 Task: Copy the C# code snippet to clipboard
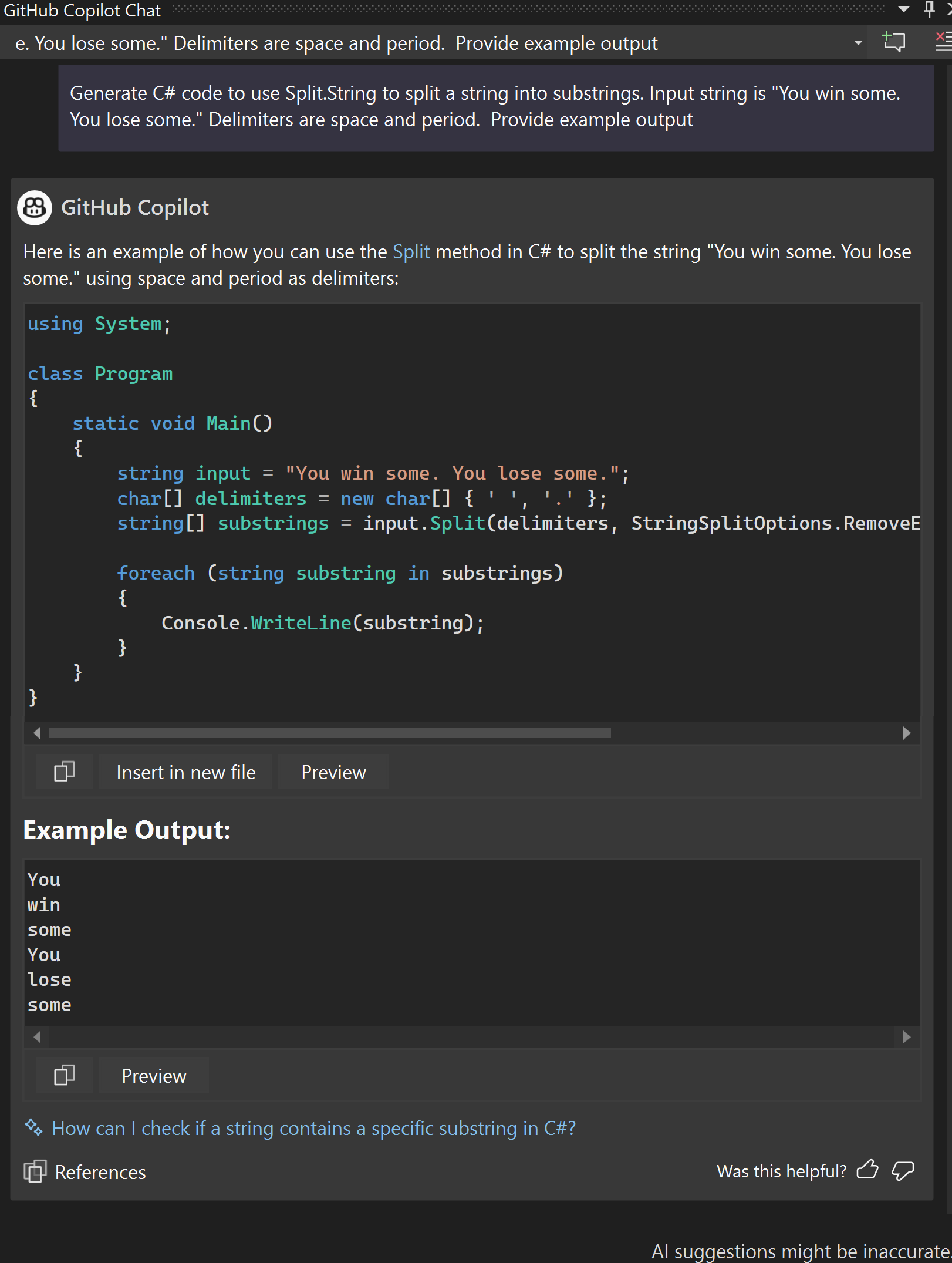coord(63,772)
